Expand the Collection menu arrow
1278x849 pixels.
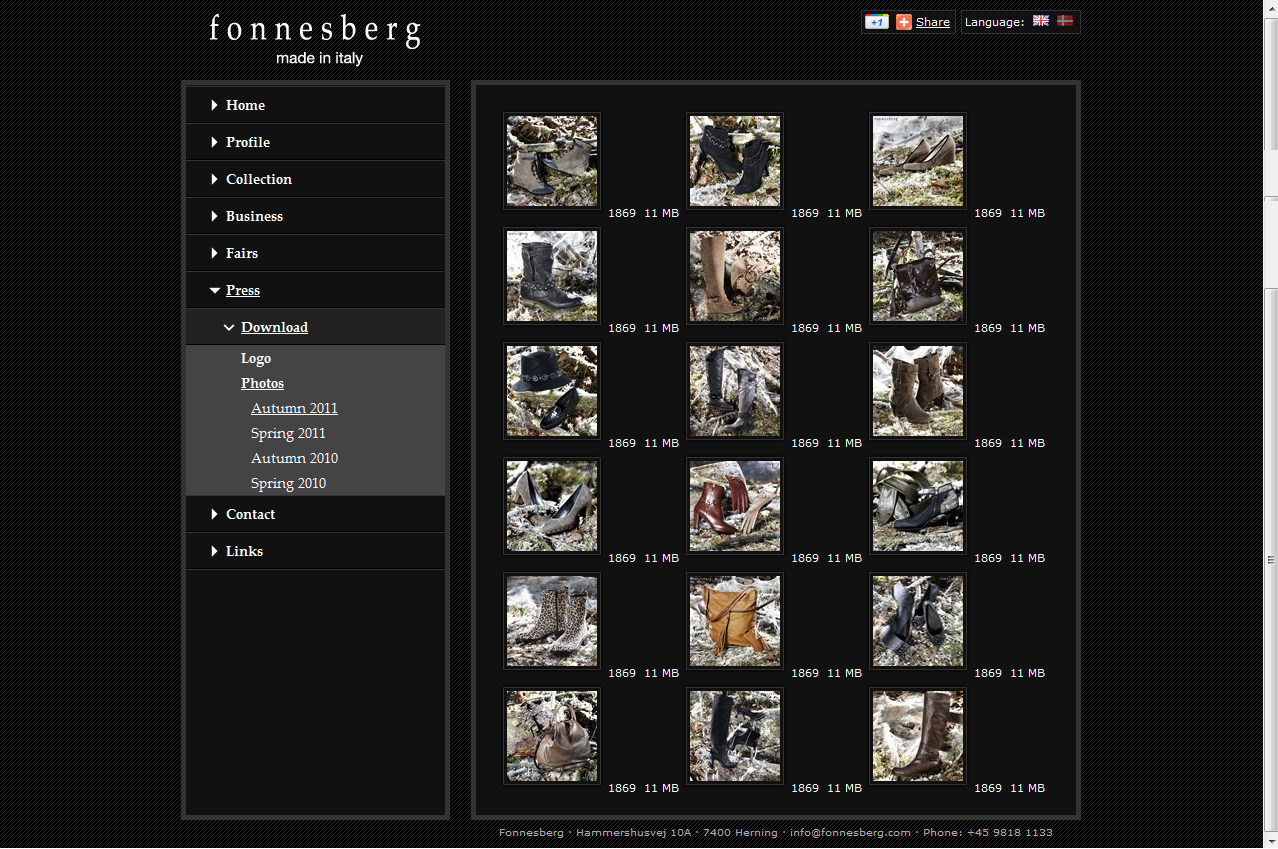[215, 179]
